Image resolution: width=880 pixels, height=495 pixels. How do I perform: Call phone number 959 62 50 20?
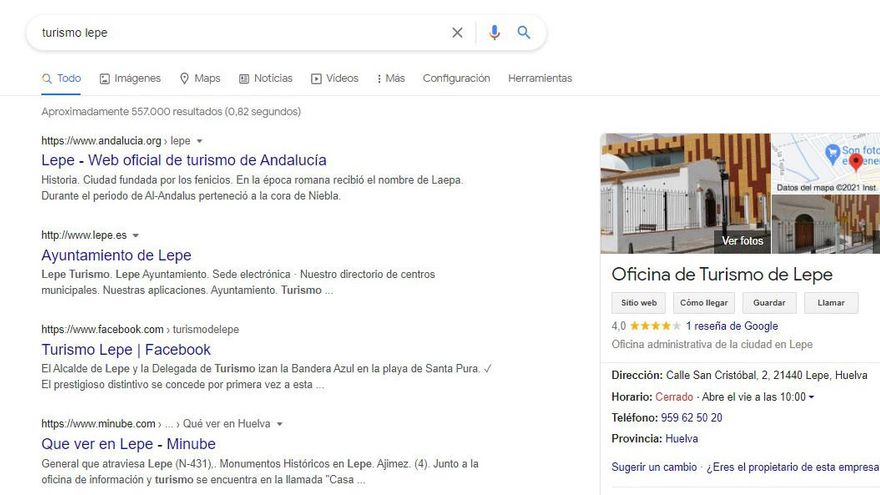[x=691, y=418]
